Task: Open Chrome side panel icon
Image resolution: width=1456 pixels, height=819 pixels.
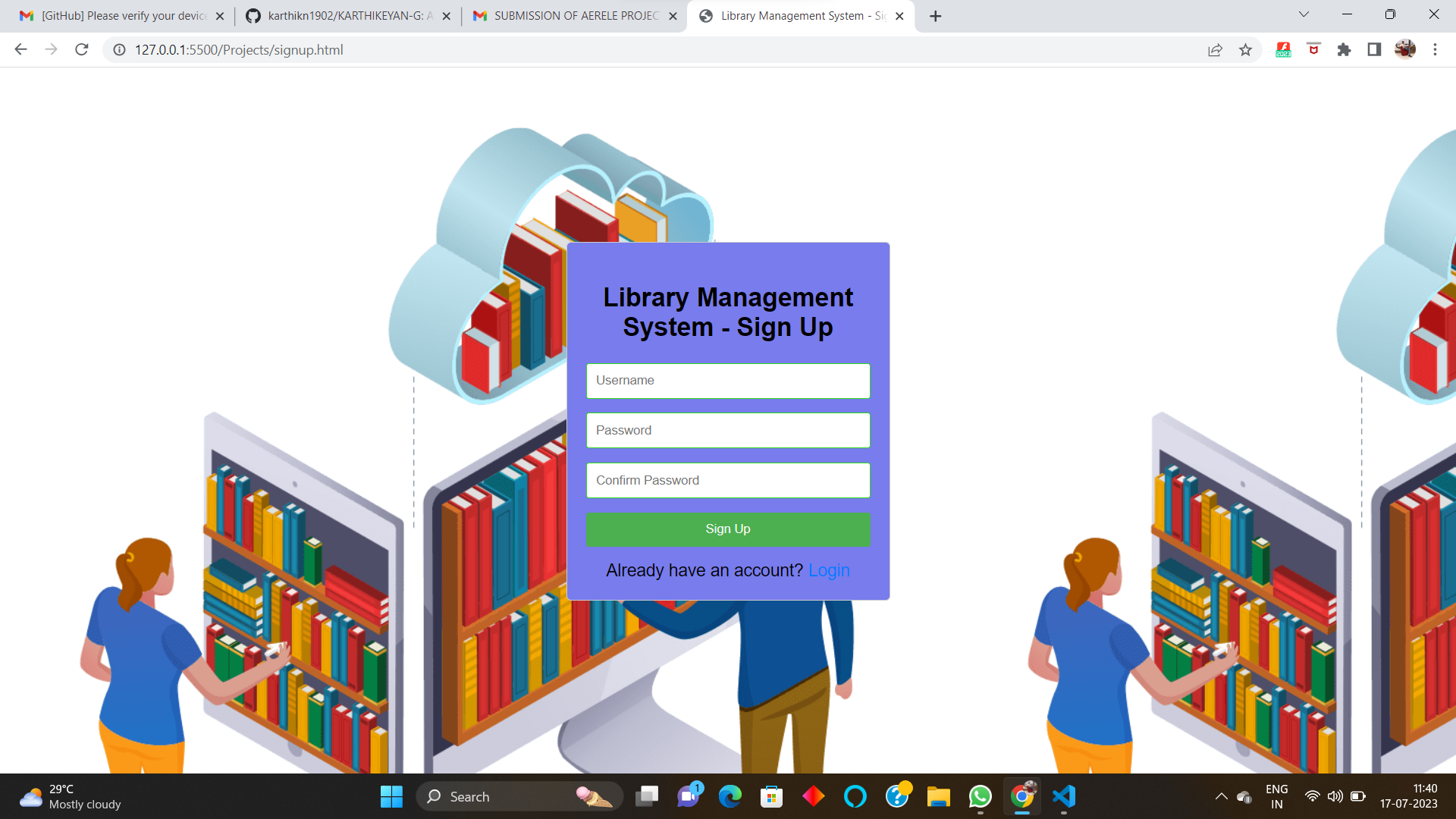Action: (1374, 50)
